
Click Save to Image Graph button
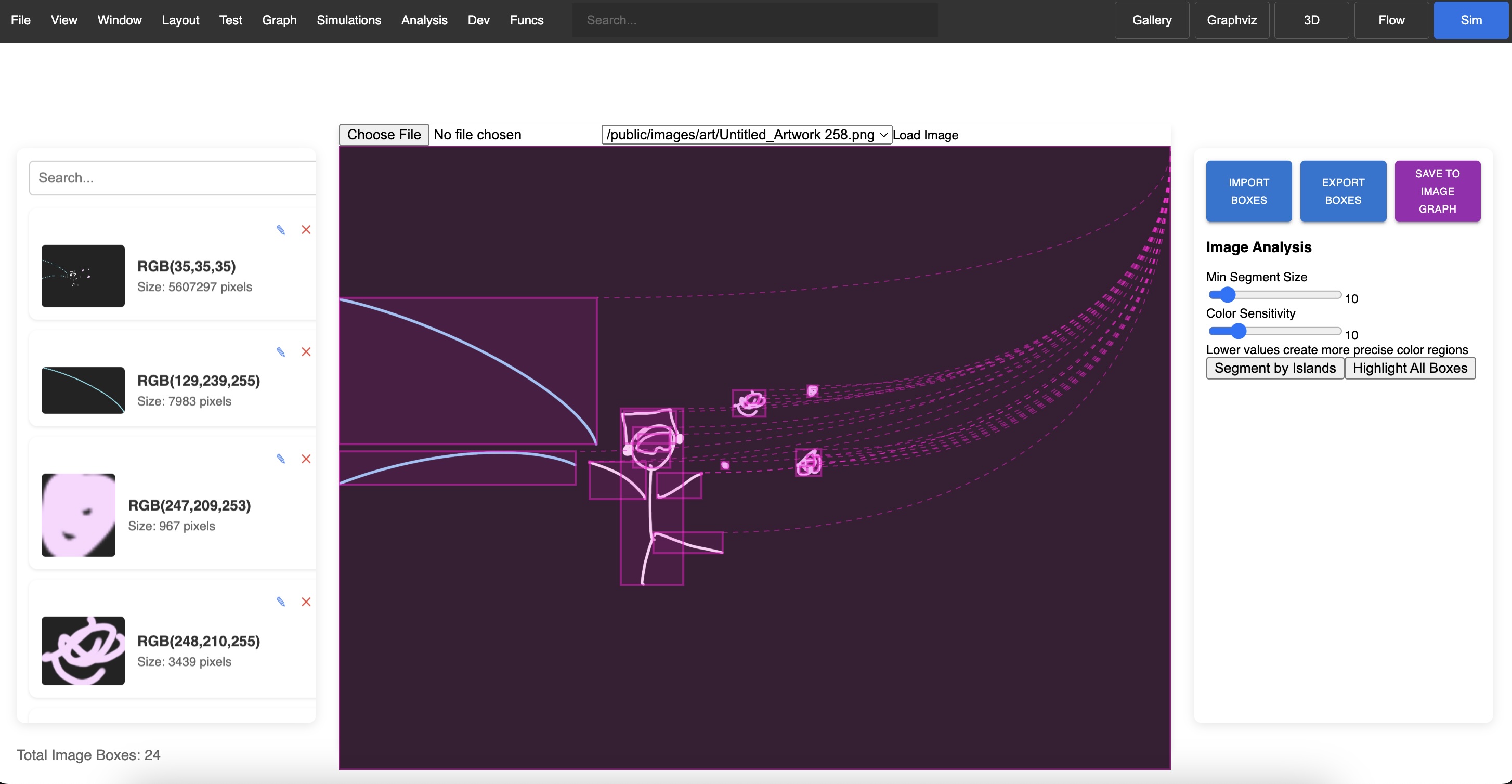(x=1437, y=191)
